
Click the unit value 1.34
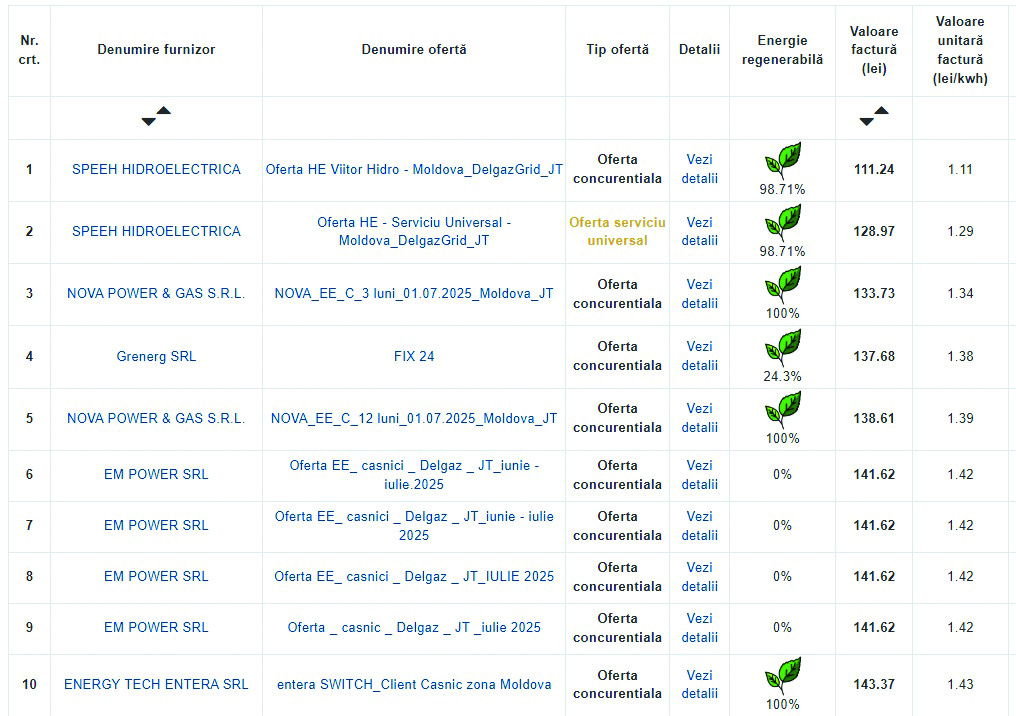pos(960,294)
